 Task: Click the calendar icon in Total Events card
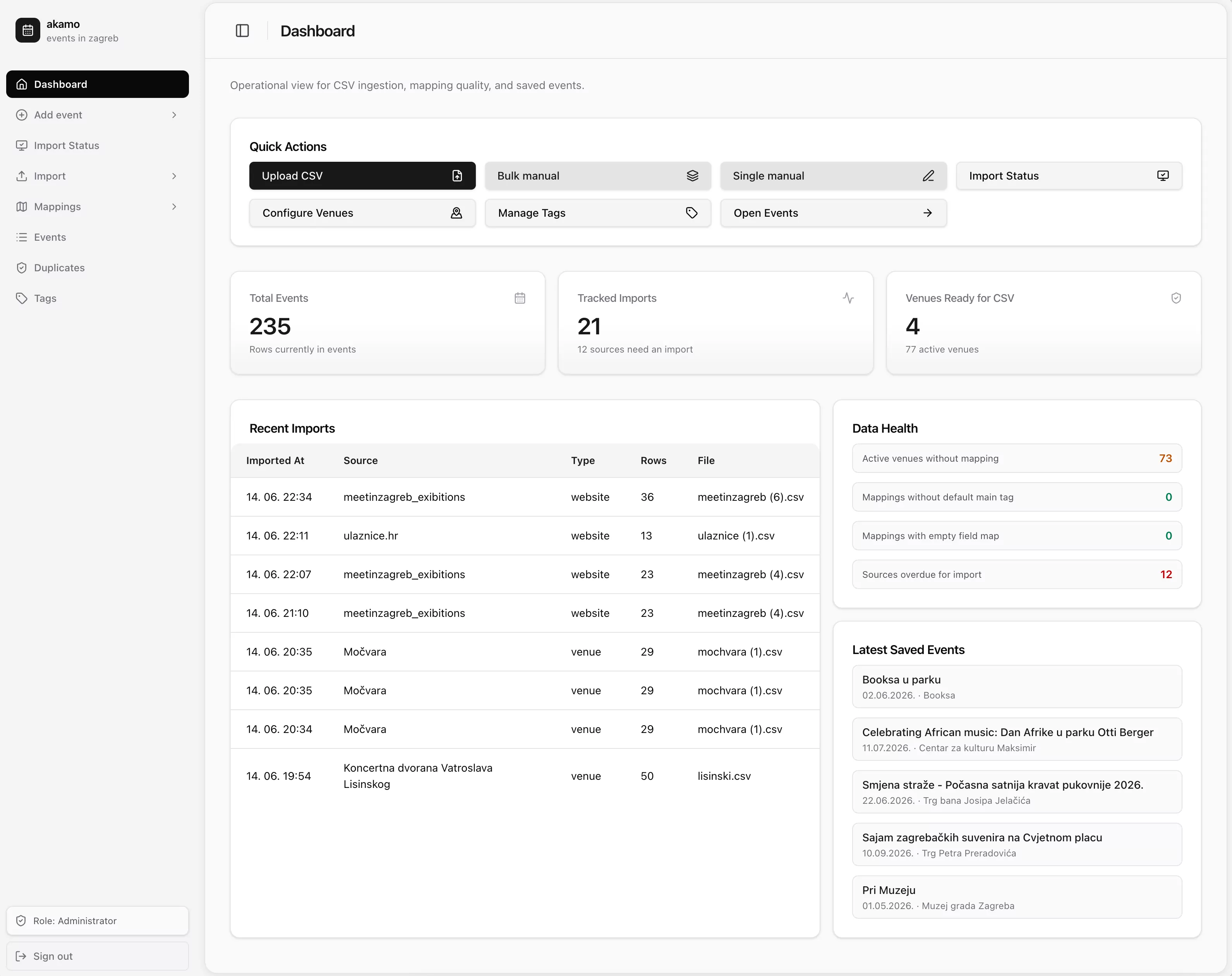520,298
